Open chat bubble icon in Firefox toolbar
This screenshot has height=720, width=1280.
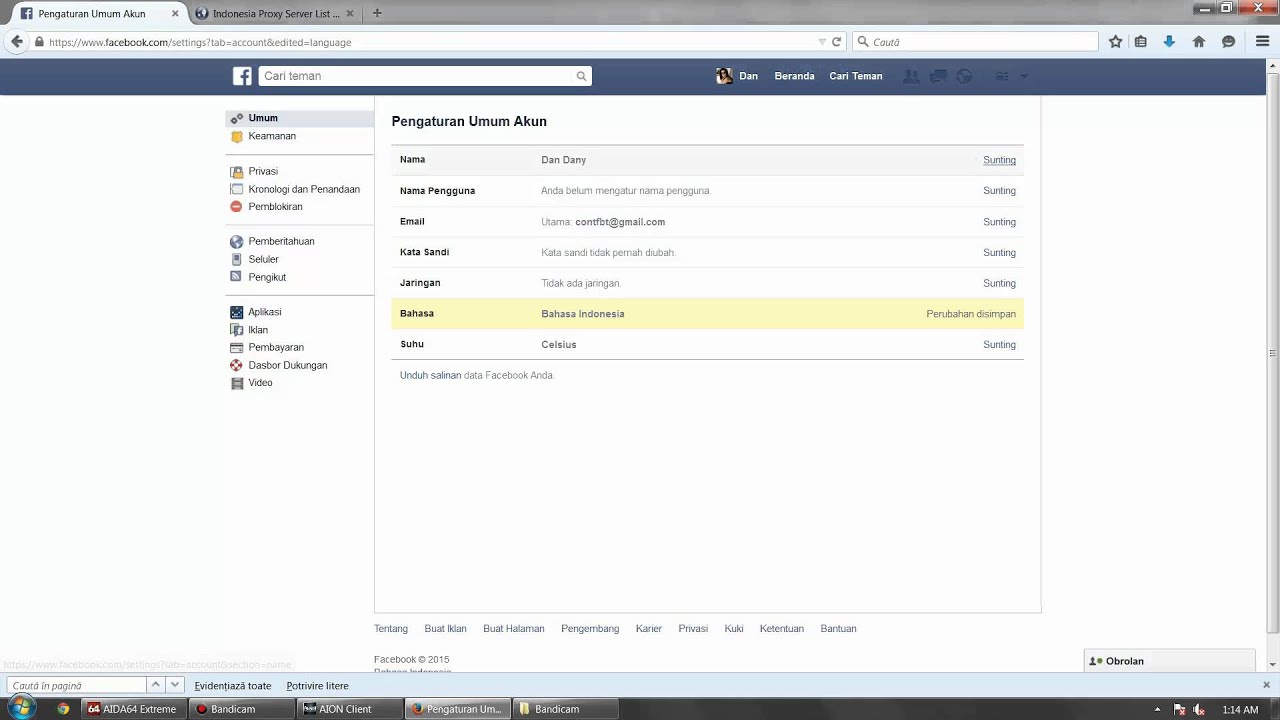pos(1229,42)
